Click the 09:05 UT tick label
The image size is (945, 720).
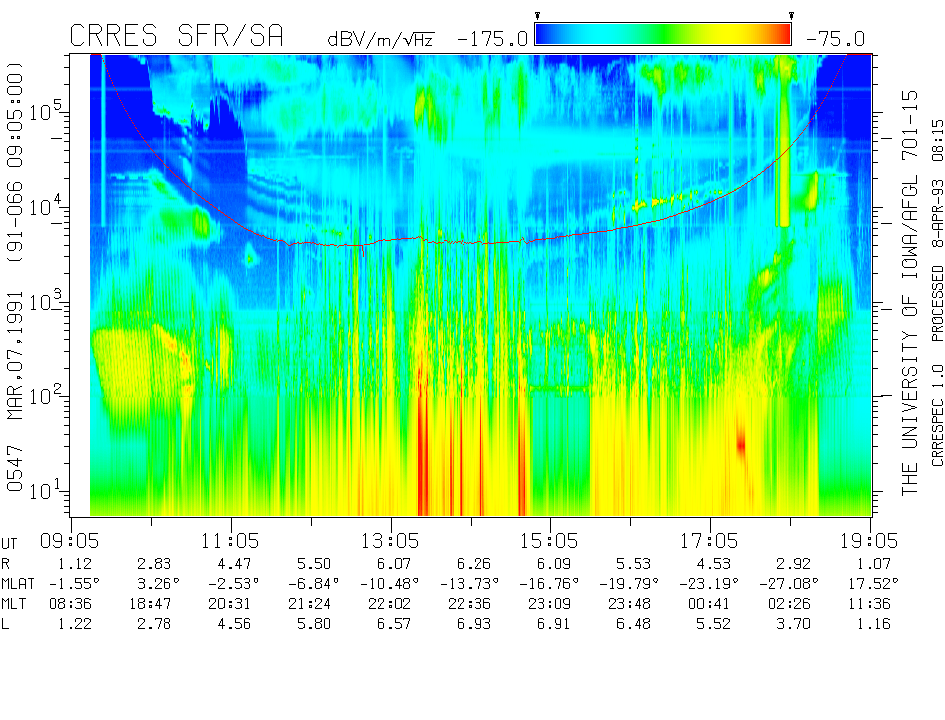click(69, 541)
